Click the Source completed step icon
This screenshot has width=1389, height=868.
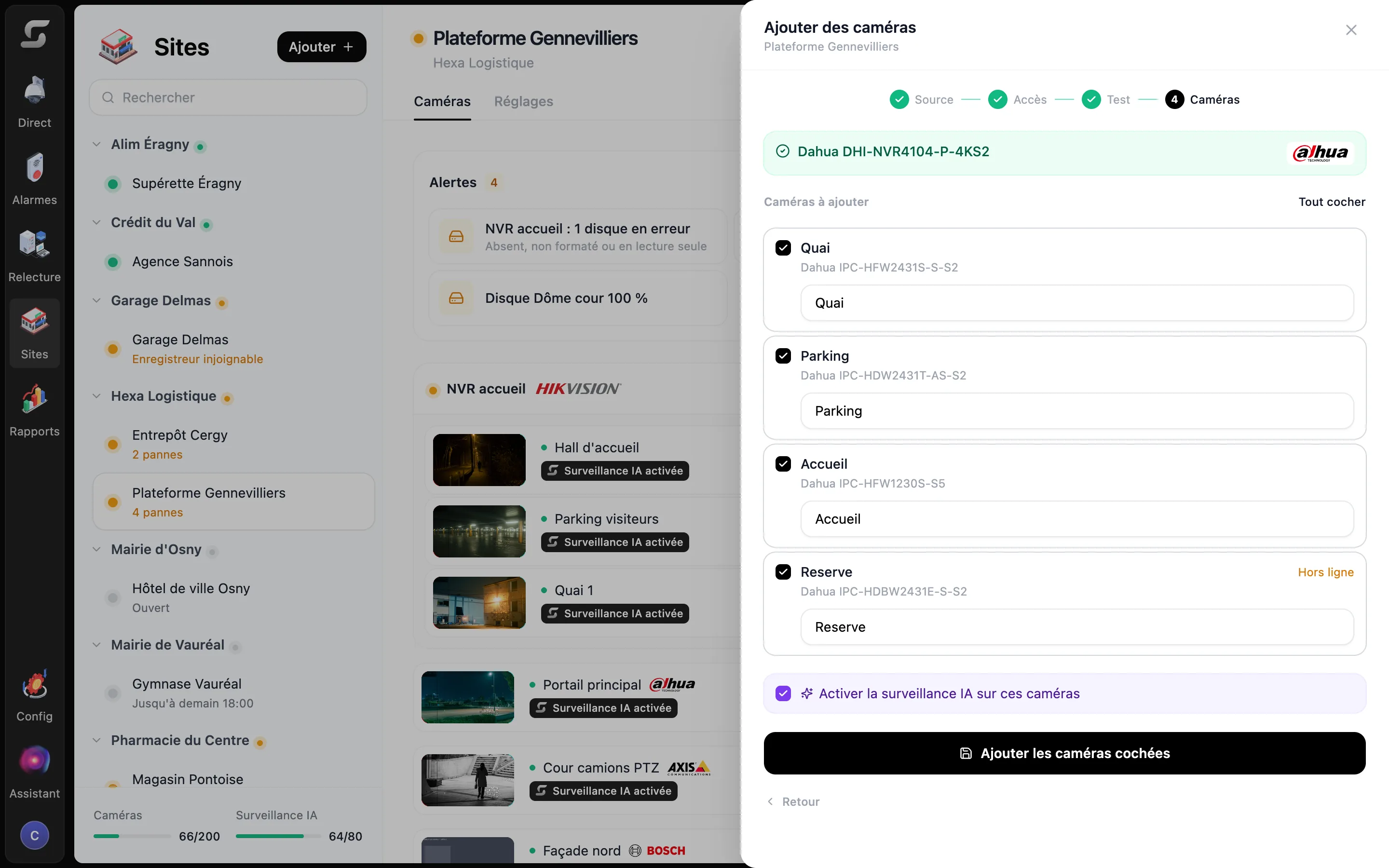tap(899, 99)
